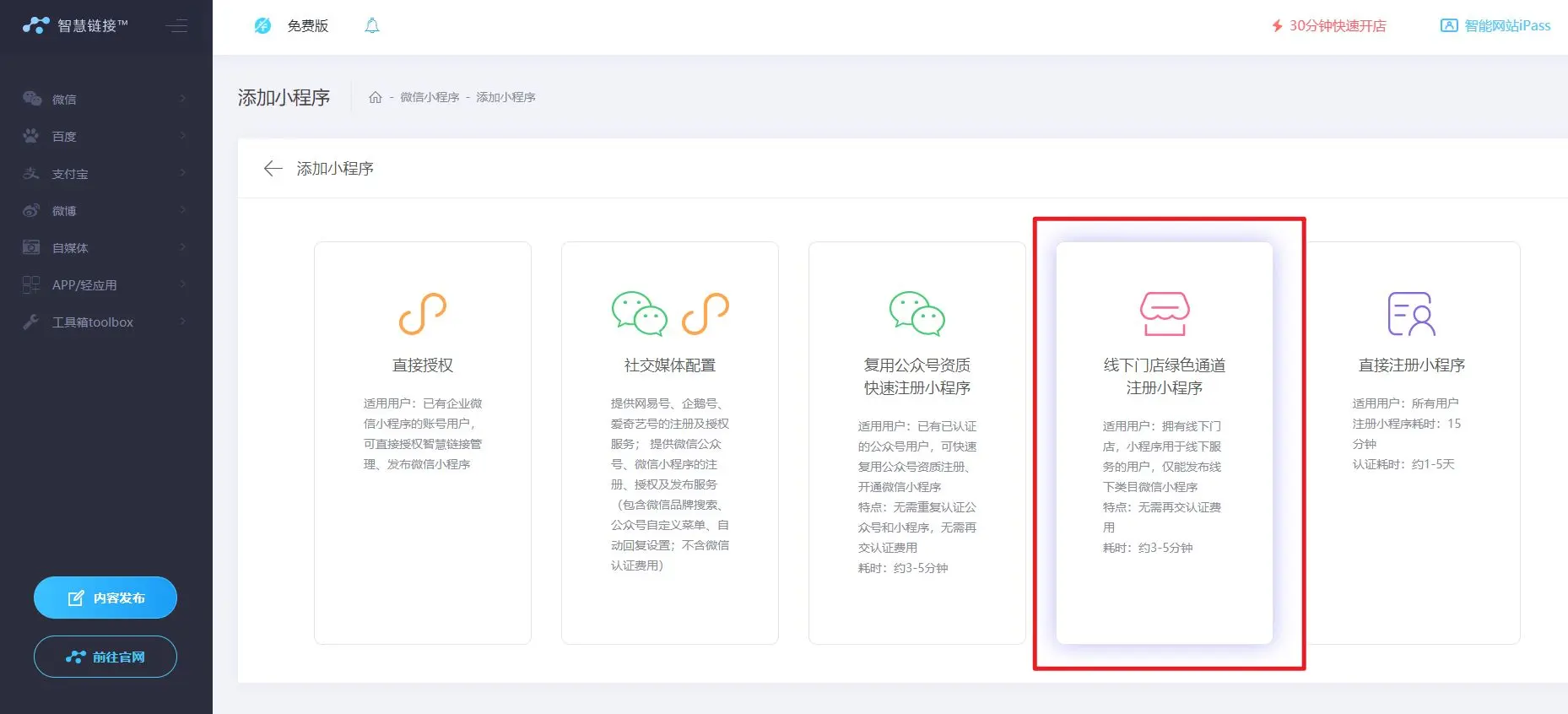Viewport: 1568px width, 714px height.
Task: Click the 内容发布 button
Action: (x=105, y=598)
